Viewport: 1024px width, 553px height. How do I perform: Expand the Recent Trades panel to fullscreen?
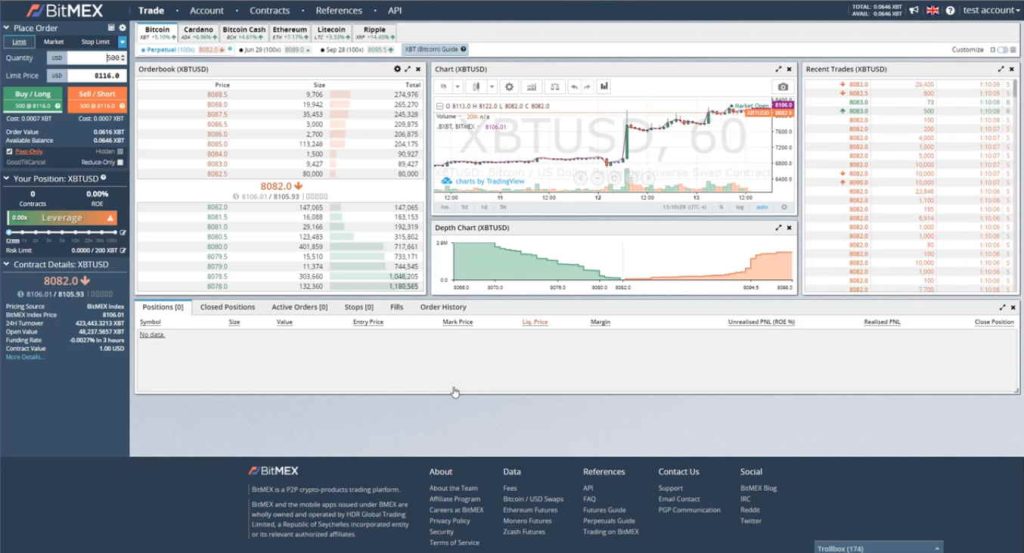[x=1001, y=69]
